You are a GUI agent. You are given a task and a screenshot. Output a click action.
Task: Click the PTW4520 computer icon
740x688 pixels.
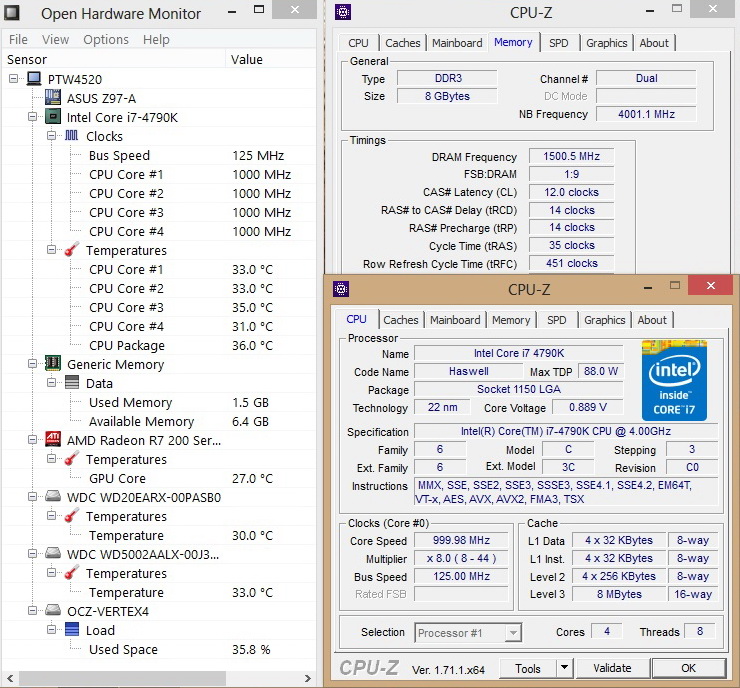click(34, 79)
